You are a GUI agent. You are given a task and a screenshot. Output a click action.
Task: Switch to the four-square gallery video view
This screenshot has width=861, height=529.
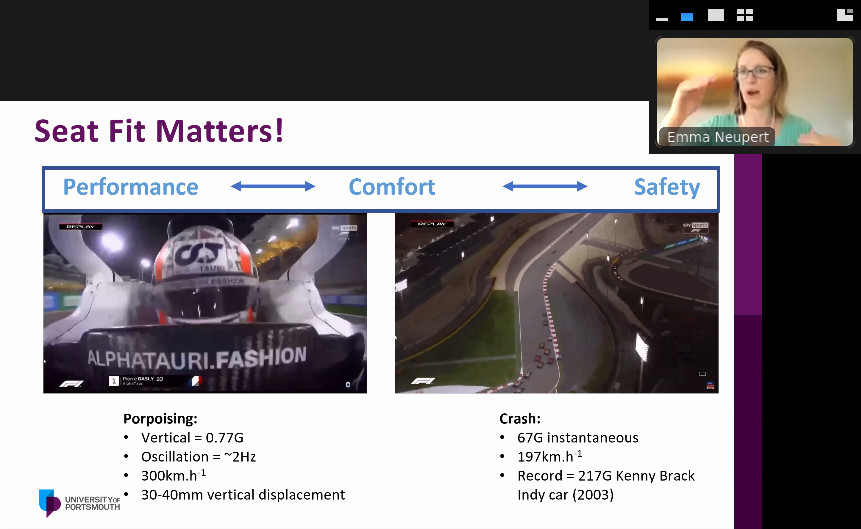(x=745, y=15)
